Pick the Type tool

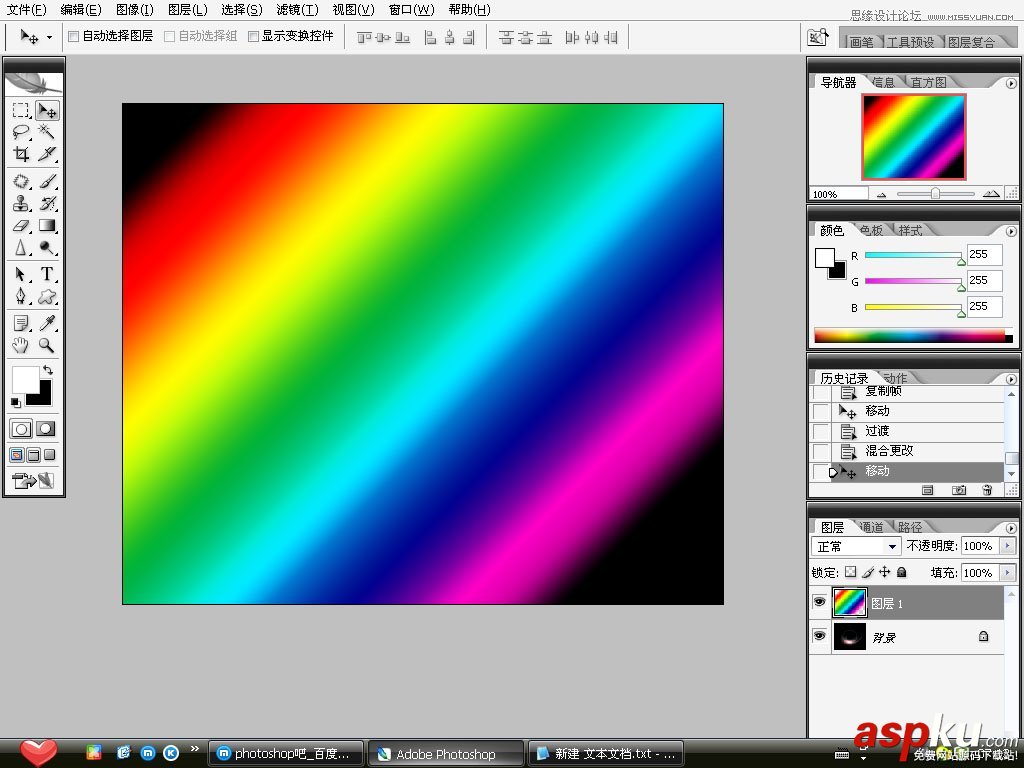[47, 273]
